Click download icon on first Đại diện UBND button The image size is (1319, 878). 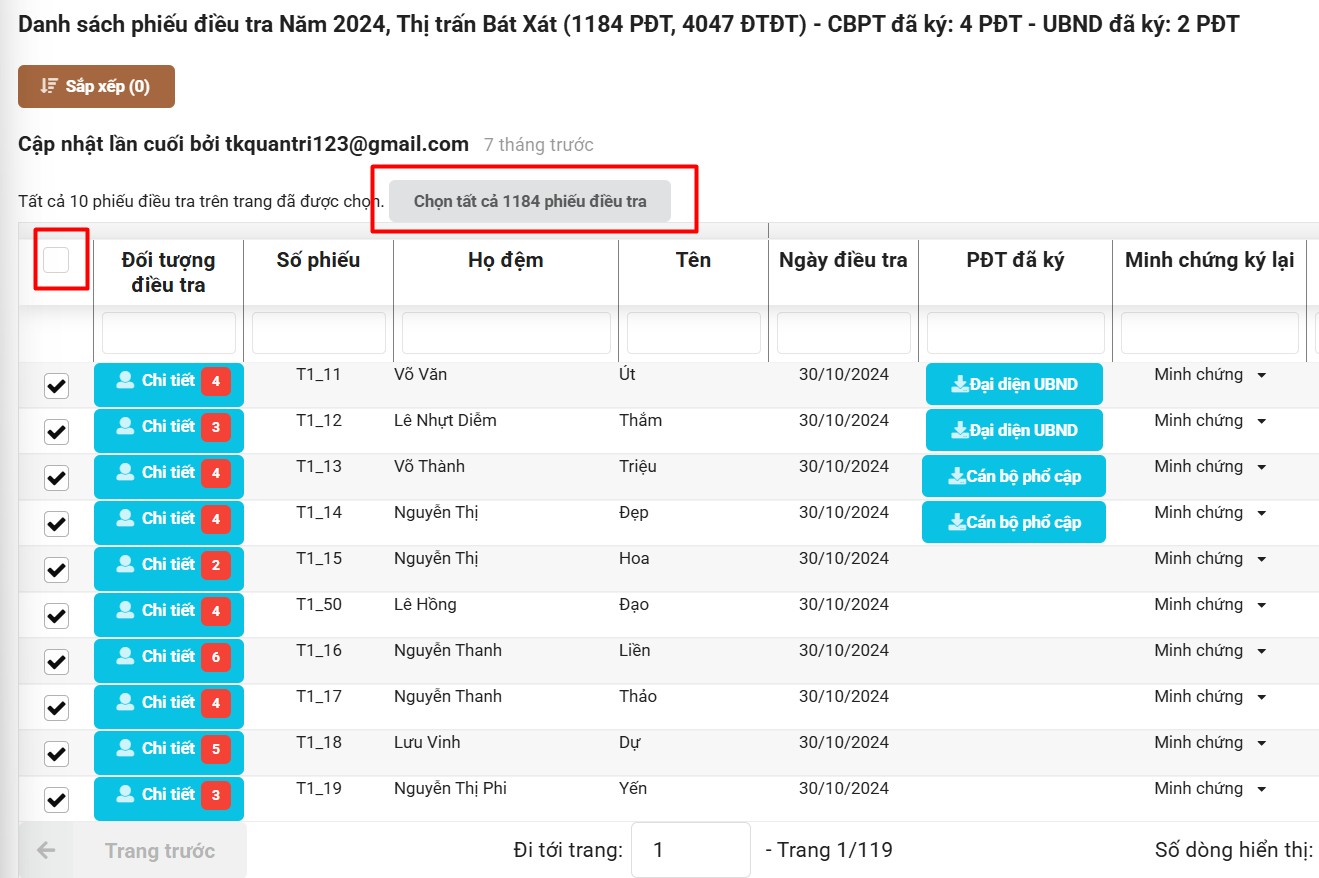pyautogui.click(x=959, y=384)
